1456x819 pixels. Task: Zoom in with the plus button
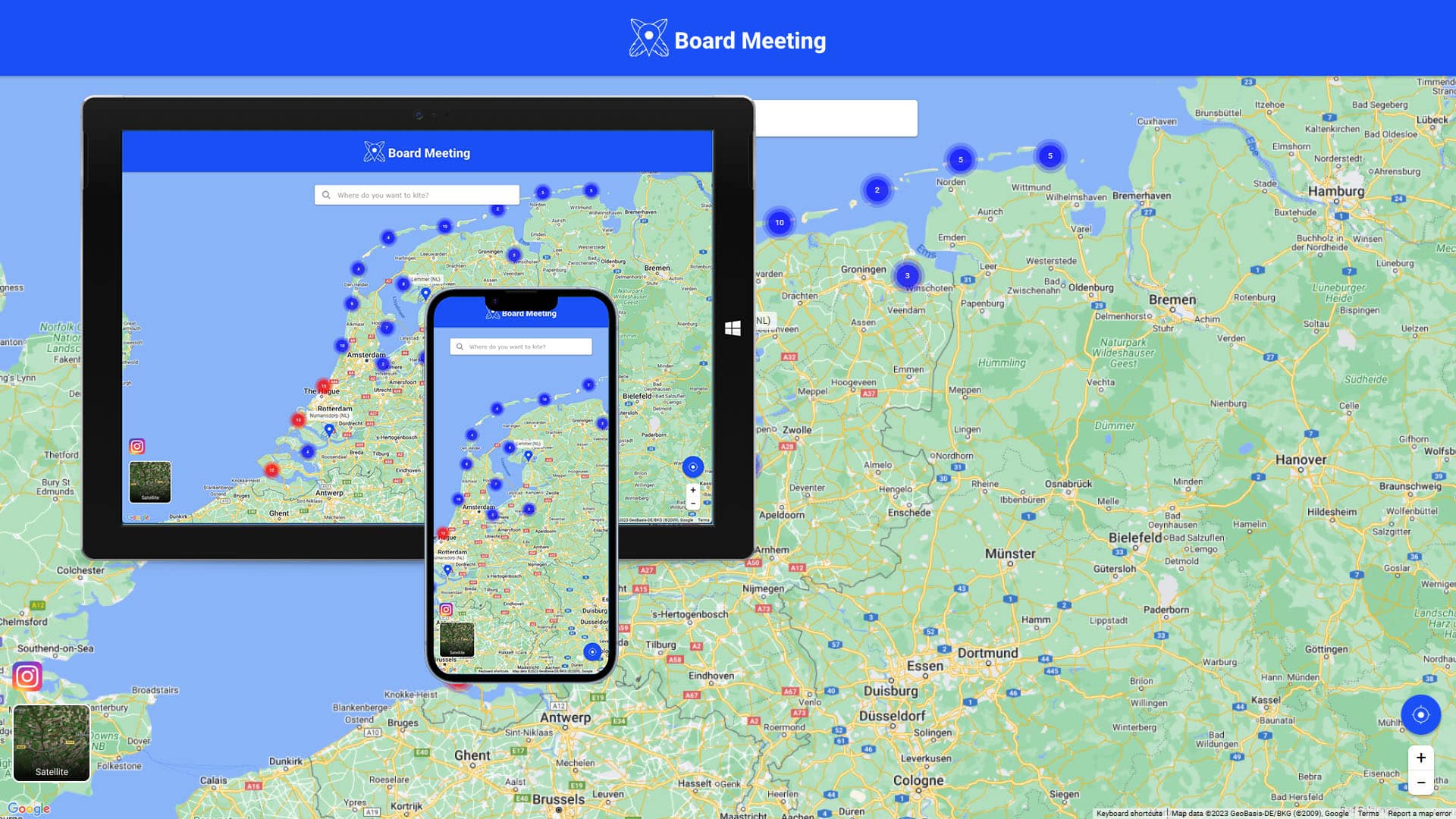pyautogui.click(x=1420, y=758)
